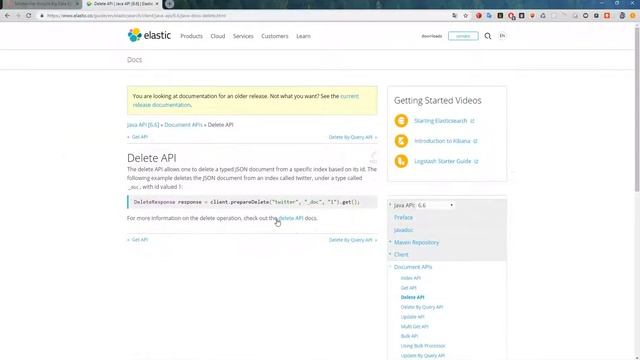
Task: Open Get API in sidebar list
Action: (x=409, y=288)
